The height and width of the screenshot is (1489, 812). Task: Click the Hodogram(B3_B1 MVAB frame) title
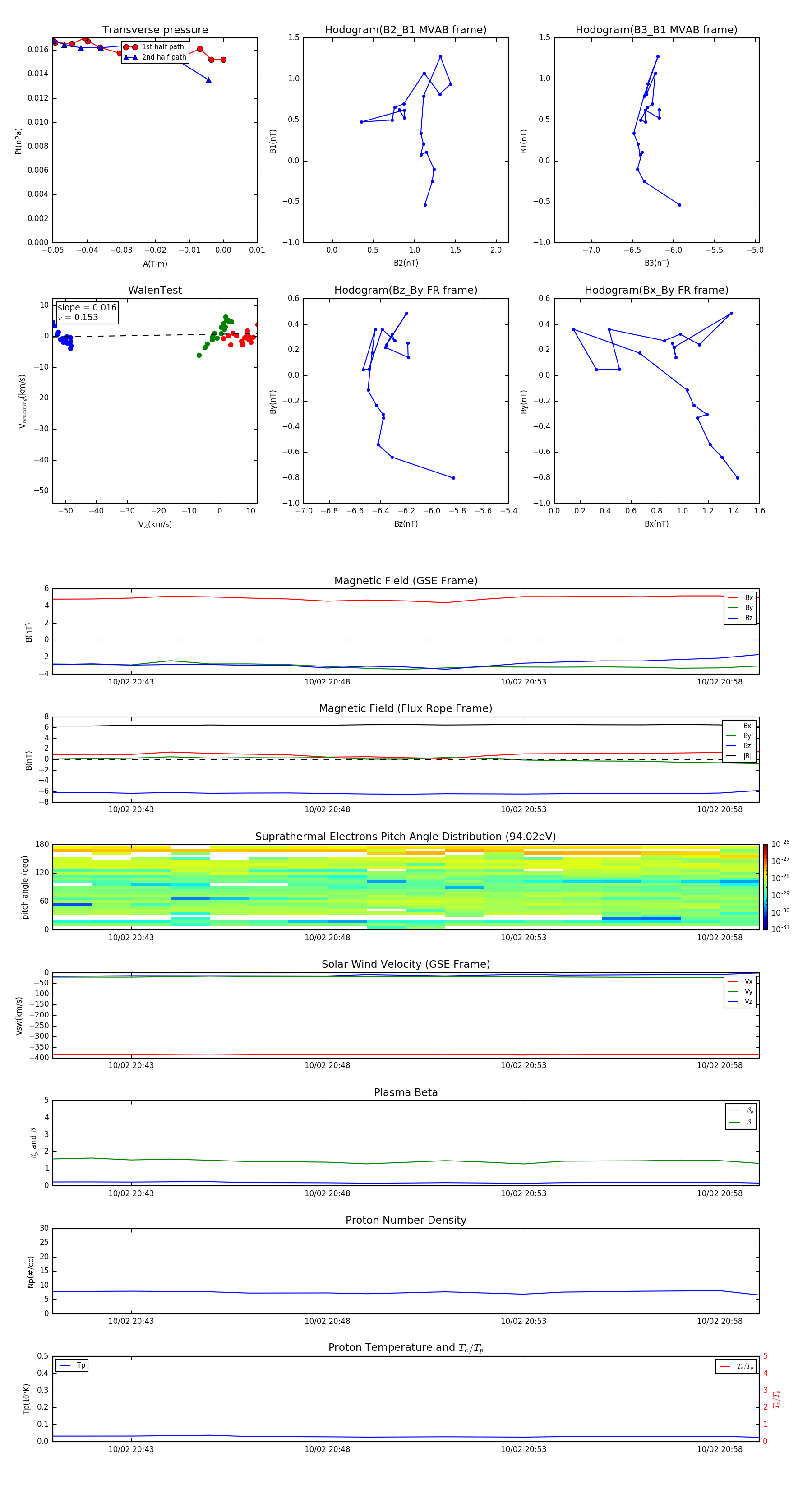pos(656,30)
